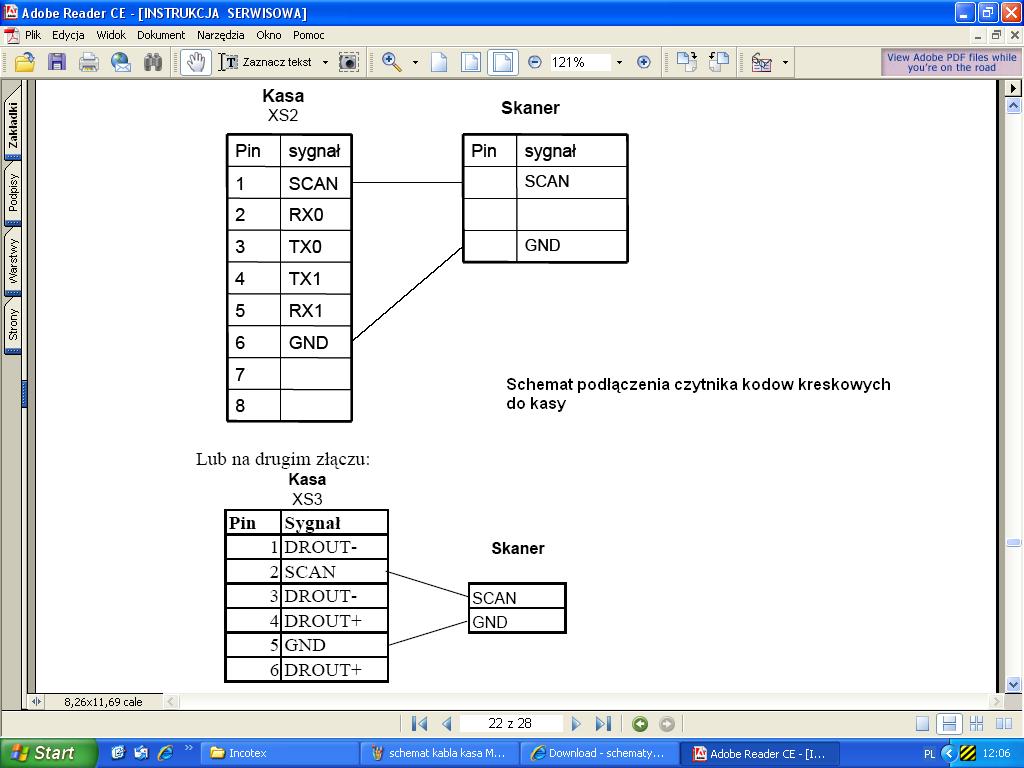Click the page number input field

click(510, 724)
